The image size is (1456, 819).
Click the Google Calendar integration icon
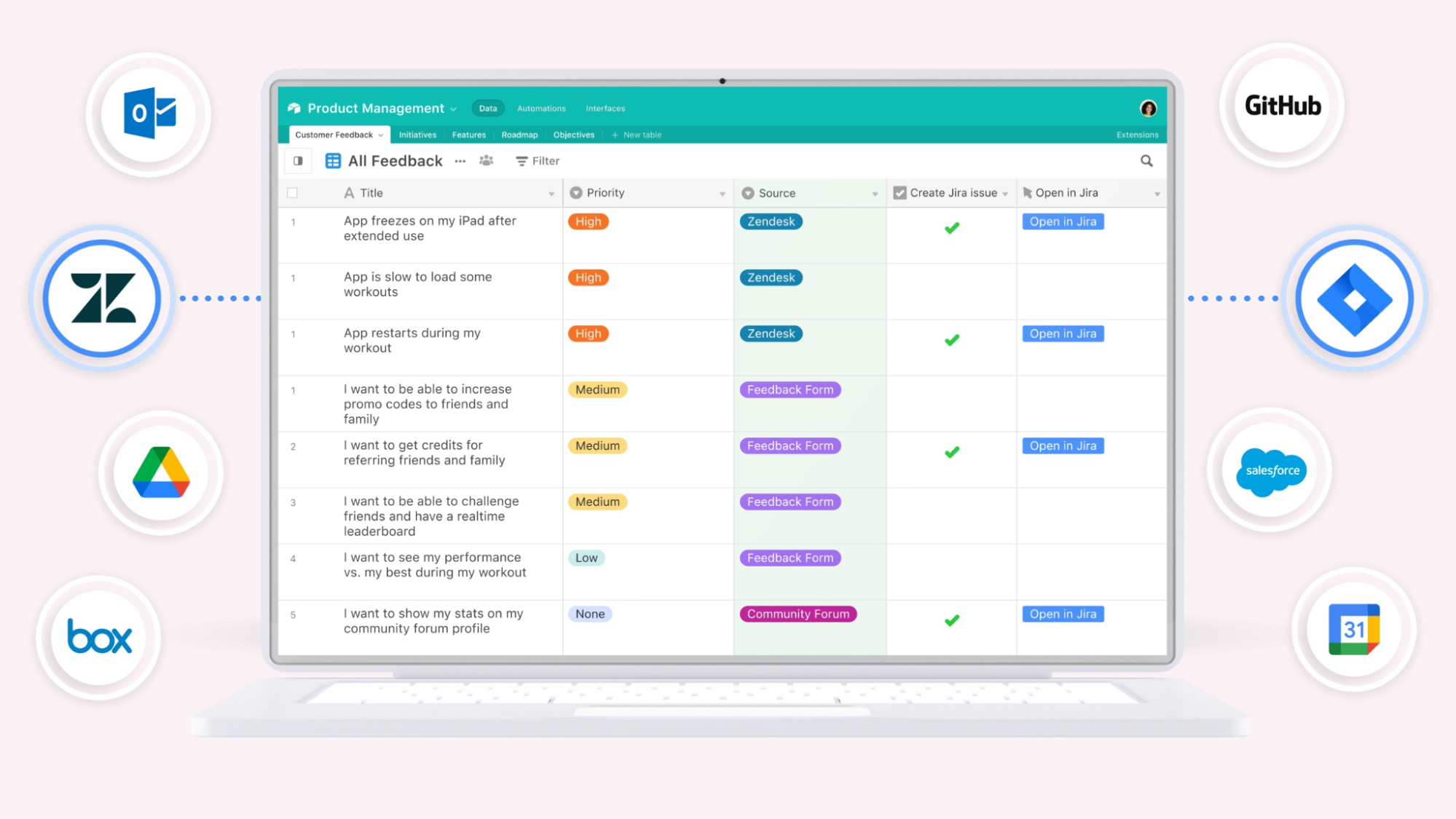pos(1357,631)
